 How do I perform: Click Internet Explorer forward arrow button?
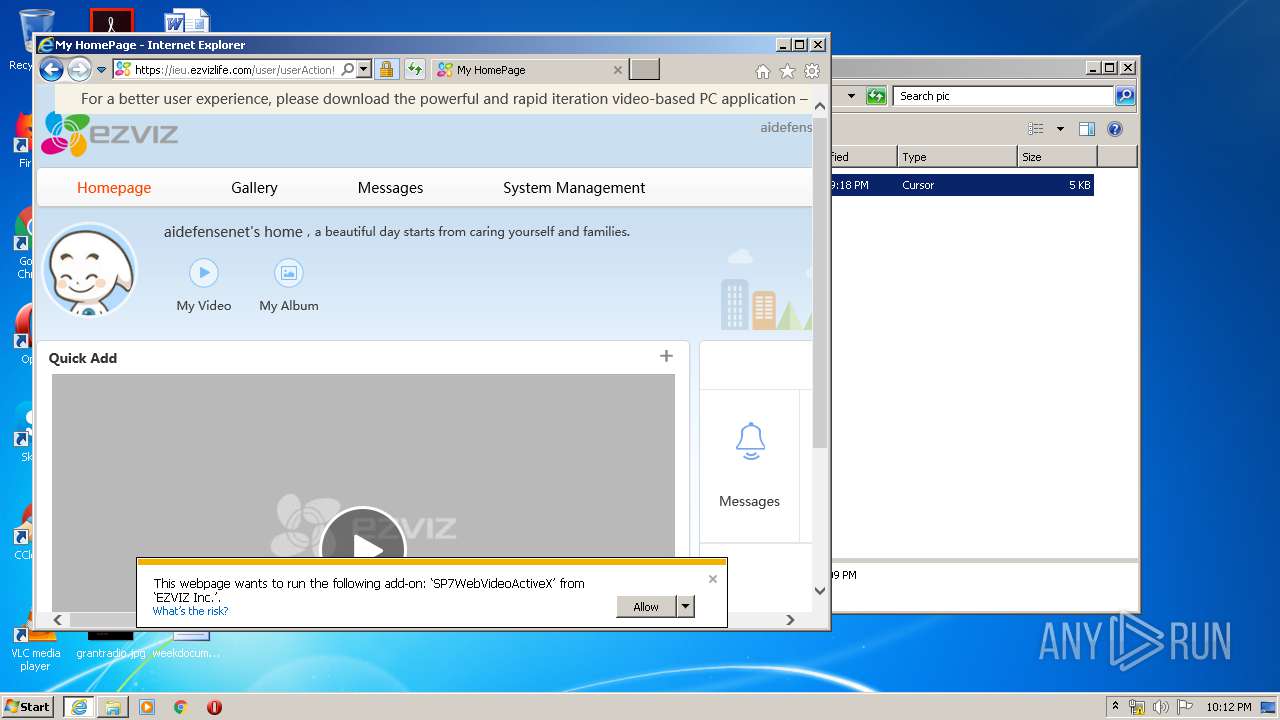[x=79, y=70]
